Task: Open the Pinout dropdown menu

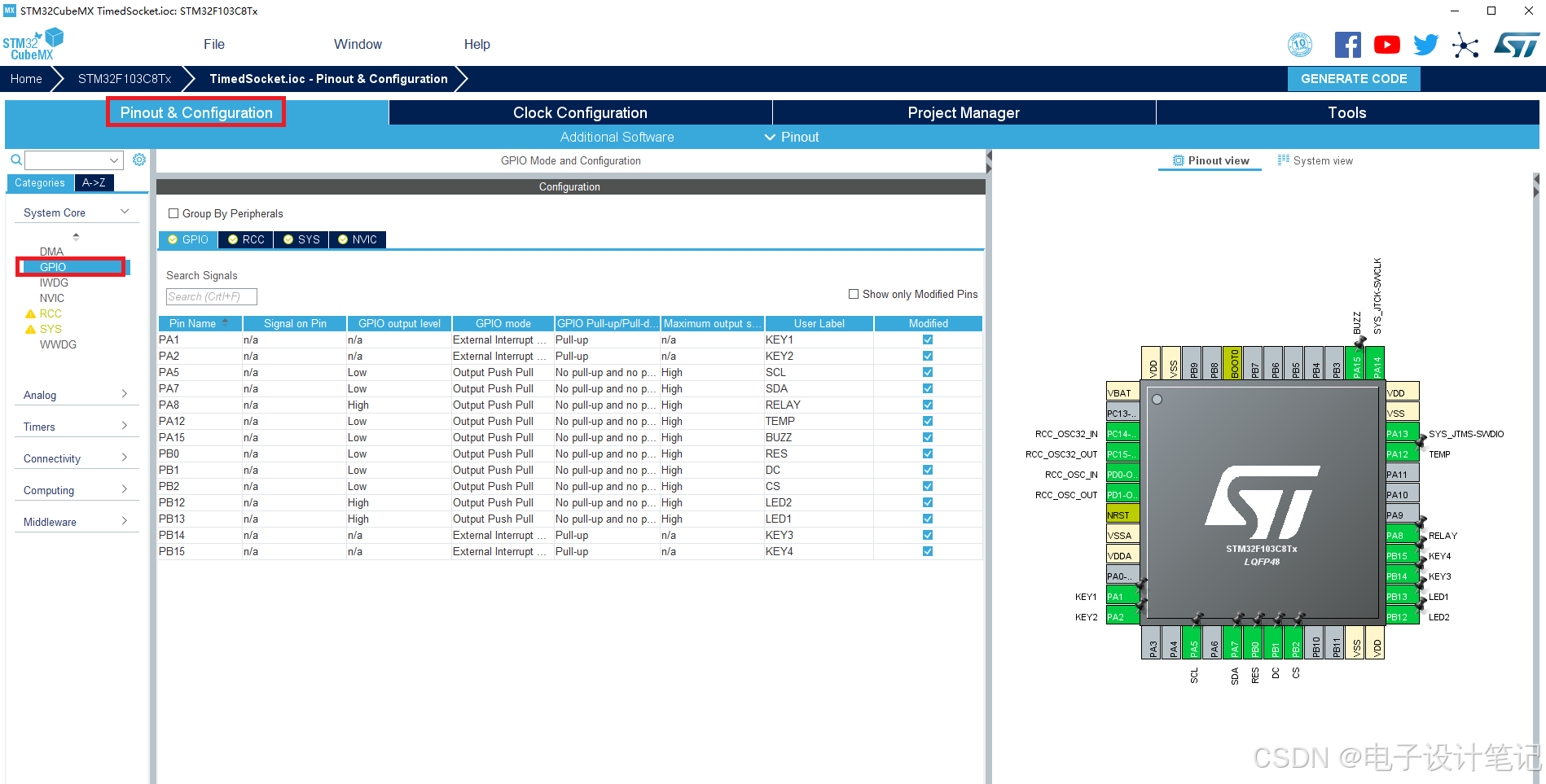Action: point(792,137)
